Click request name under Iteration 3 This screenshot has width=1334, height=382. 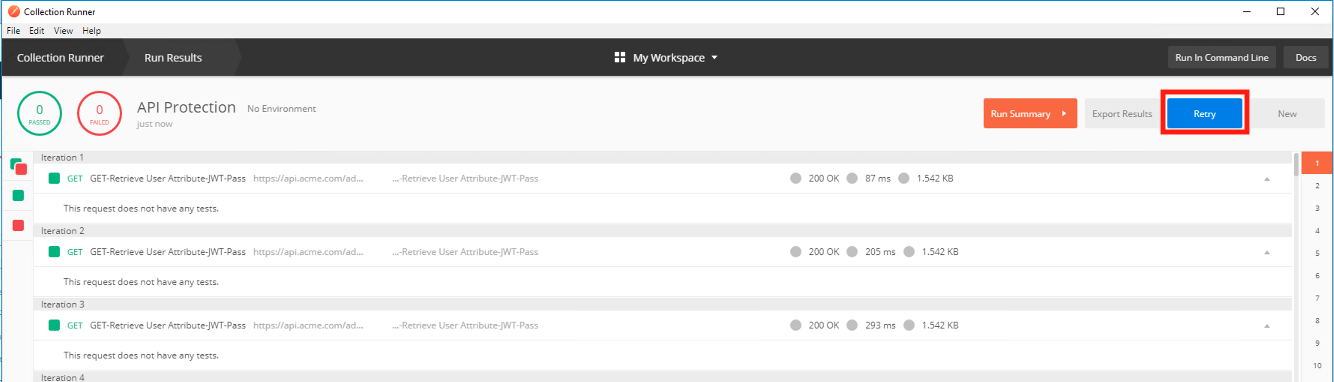(168, 325)
